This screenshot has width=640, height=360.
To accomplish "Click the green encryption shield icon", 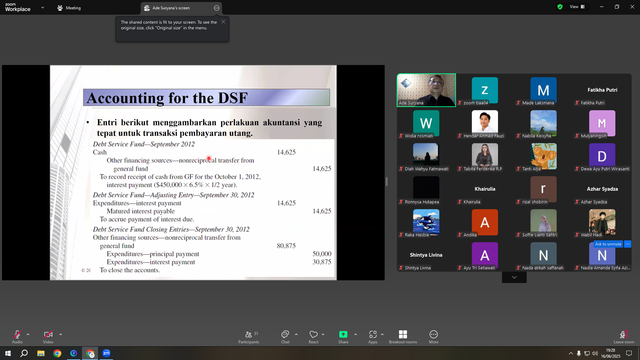I will 560,7.
